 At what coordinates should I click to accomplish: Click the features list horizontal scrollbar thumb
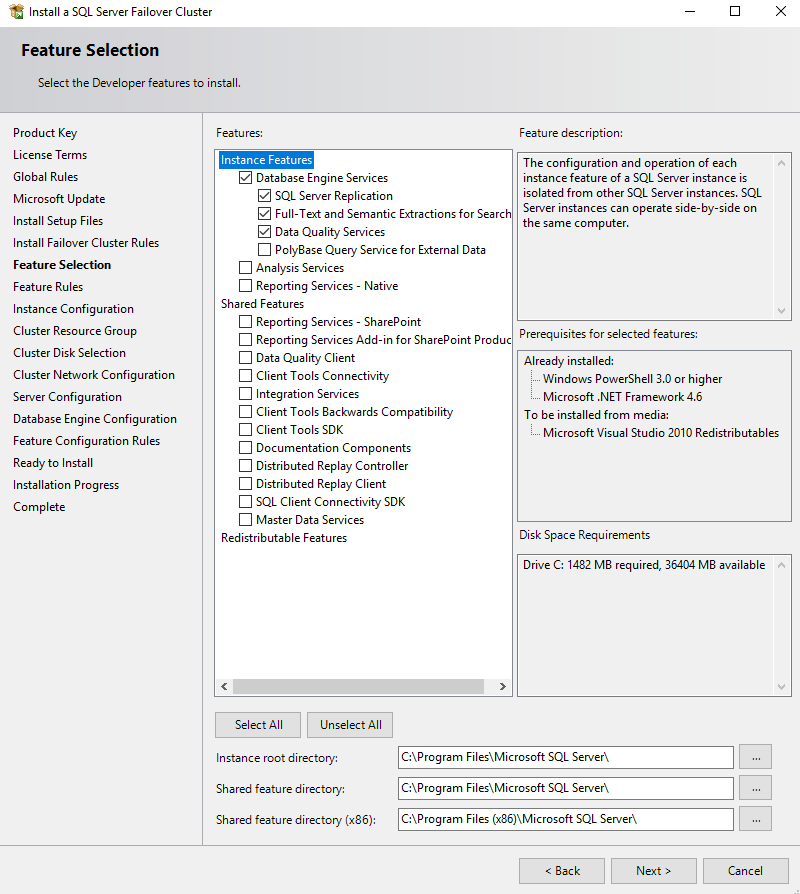click(x=359, y=686)
